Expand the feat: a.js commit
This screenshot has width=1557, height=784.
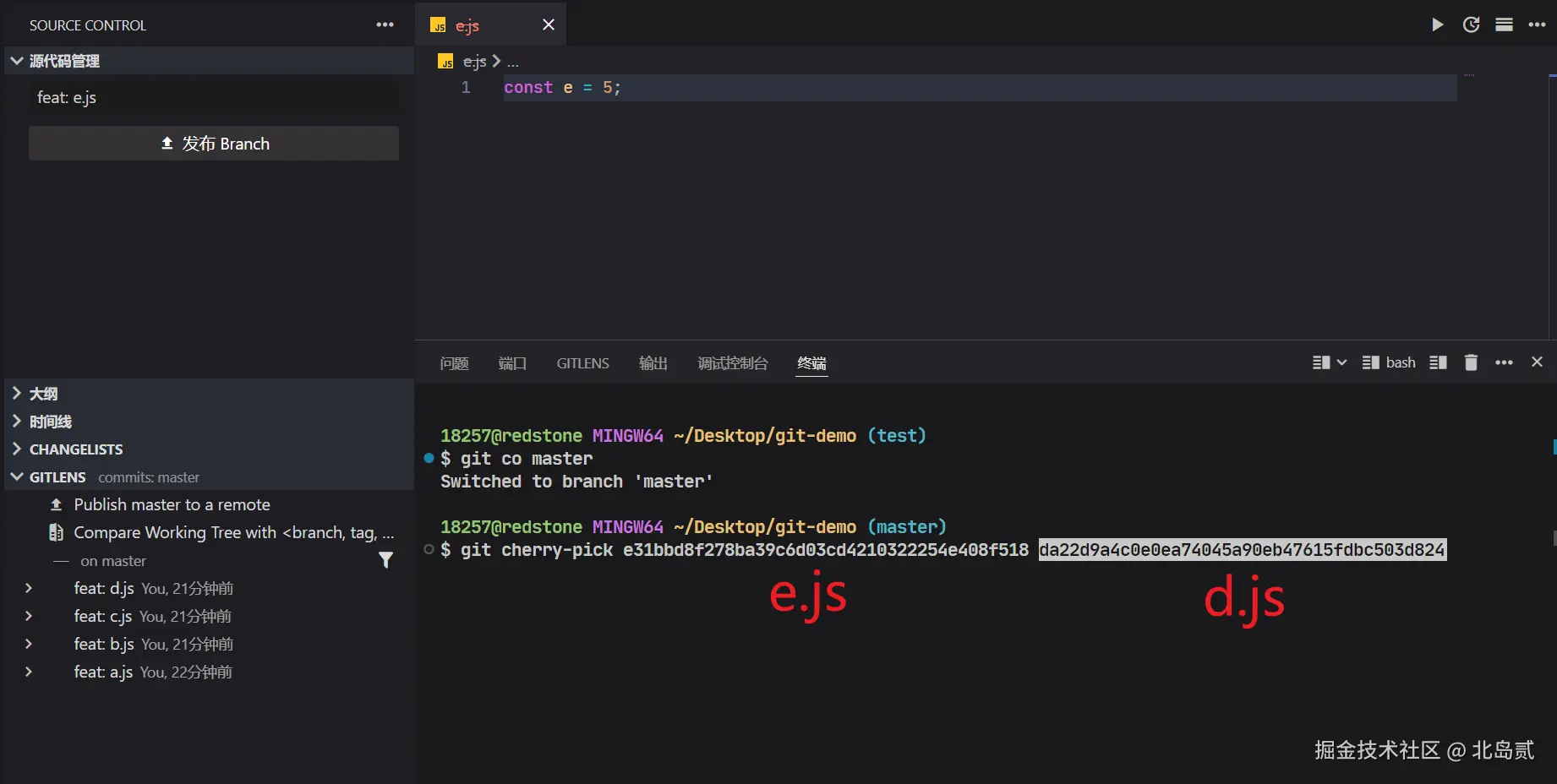coord(29,672)
